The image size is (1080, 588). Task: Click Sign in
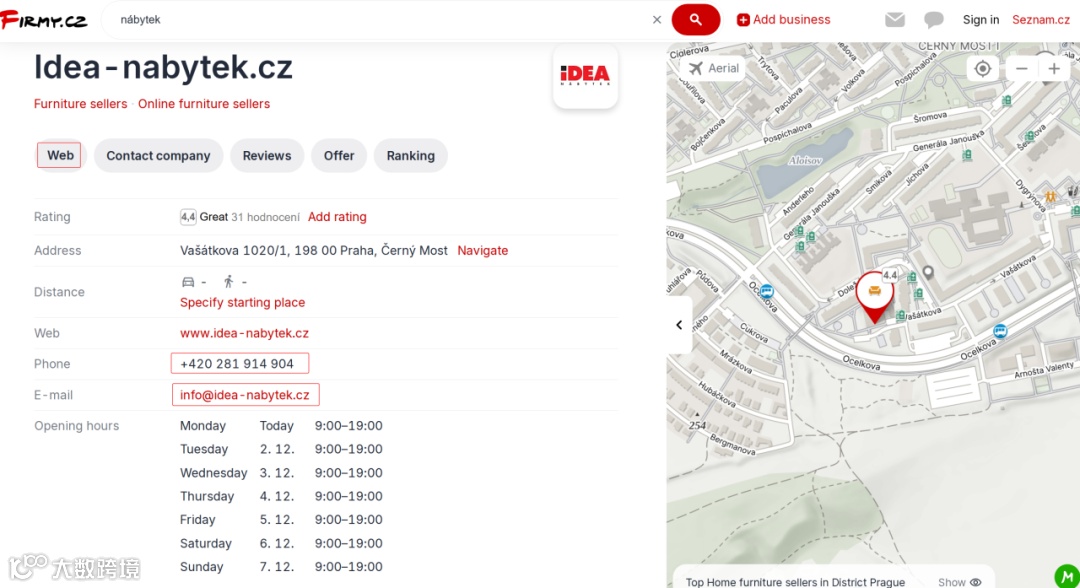tap(981, 20)
